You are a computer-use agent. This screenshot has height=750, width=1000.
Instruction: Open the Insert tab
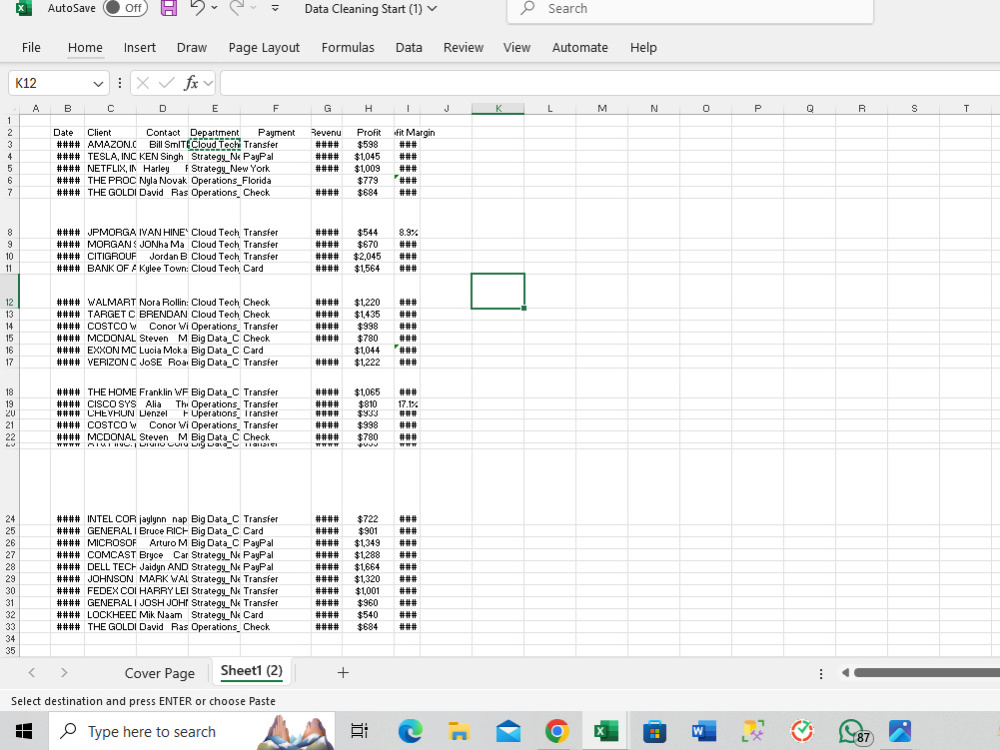(140, 48)
